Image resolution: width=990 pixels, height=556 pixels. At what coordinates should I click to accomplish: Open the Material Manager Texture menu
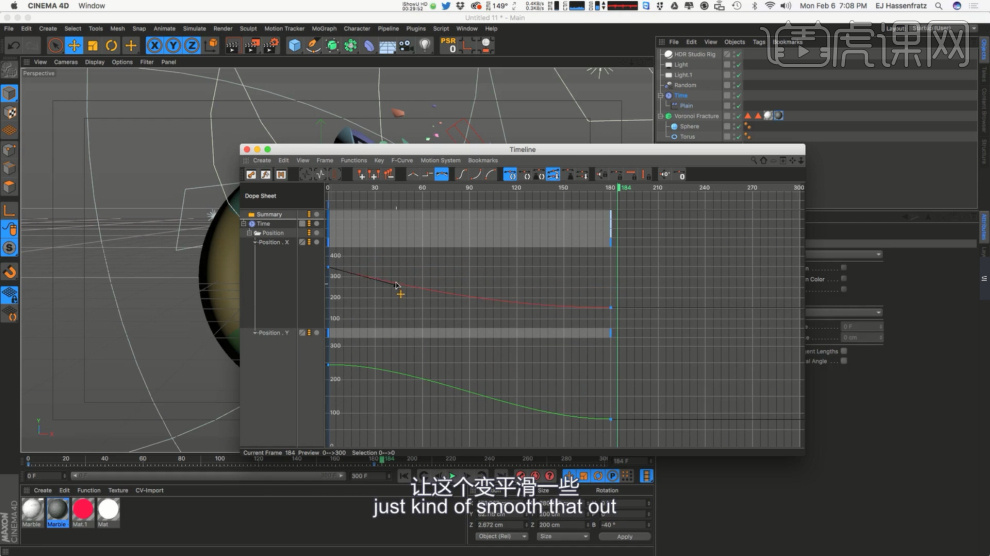118,490
